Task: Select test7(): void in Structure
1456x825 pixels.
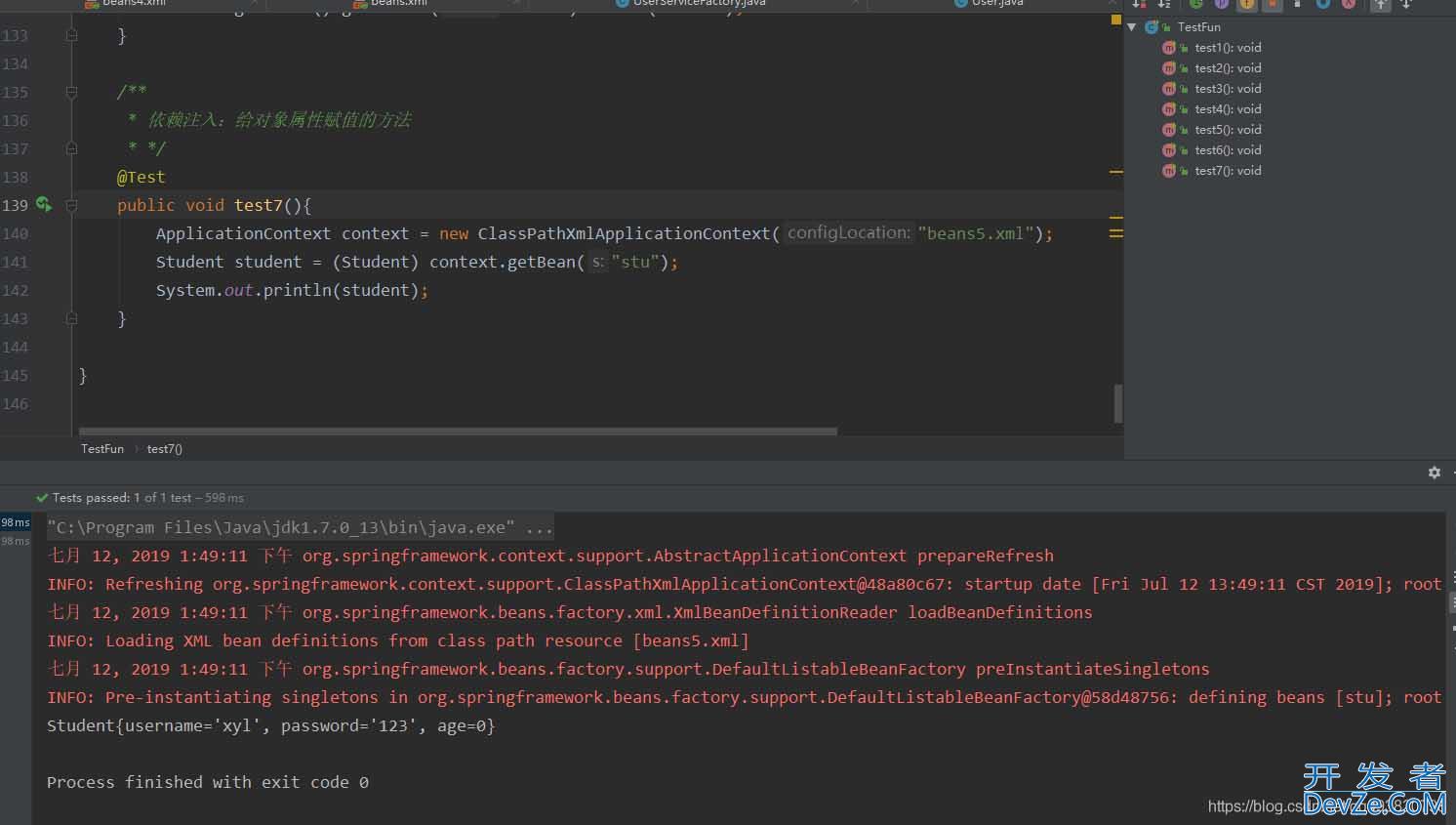Action: click(x=1228, y=171)
